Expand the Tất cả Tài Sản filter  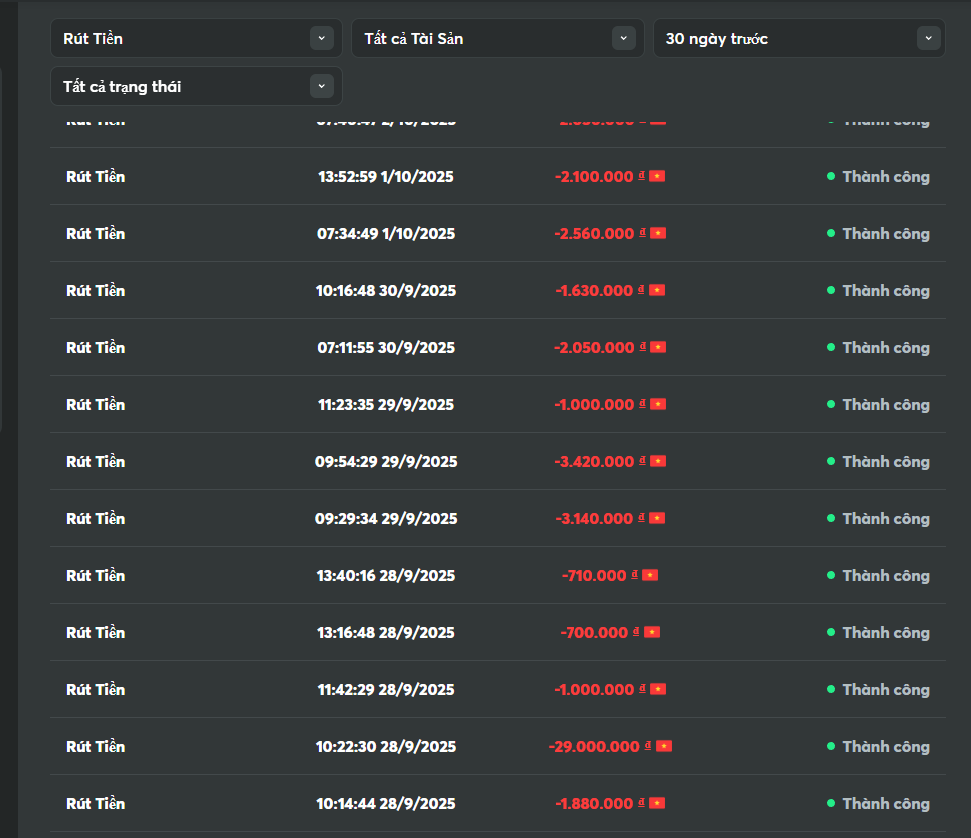(497, 39)
